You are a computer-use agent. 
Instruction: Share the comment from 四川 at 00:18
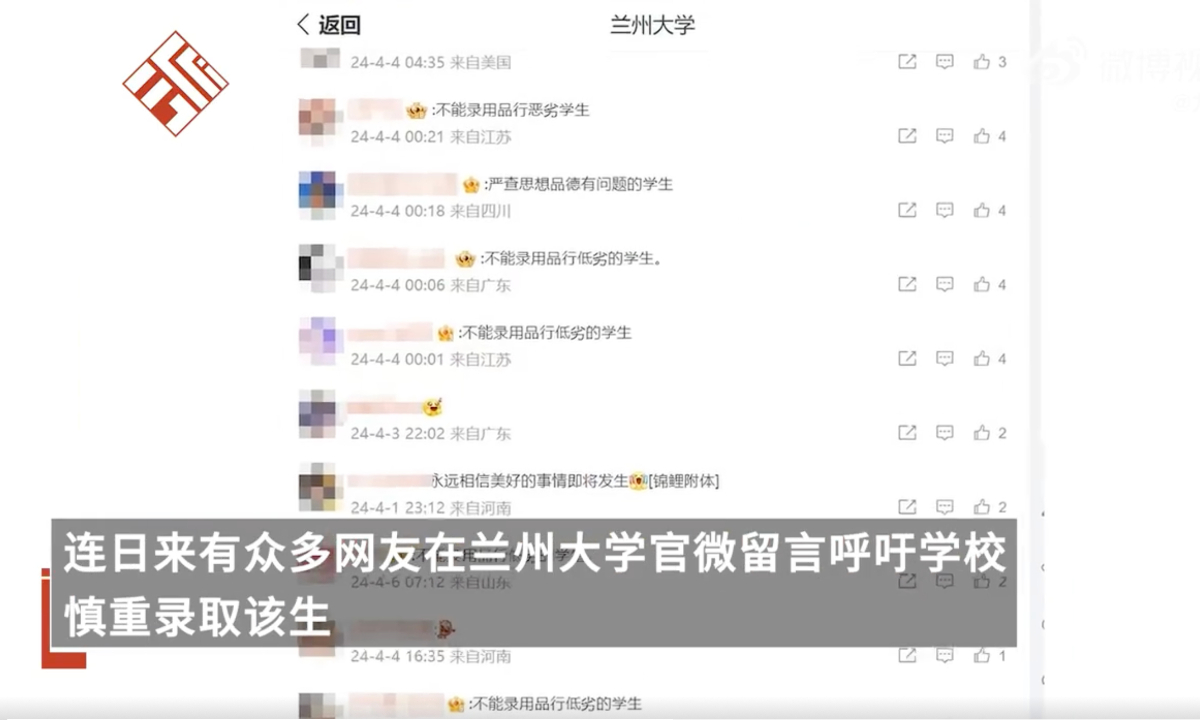click(907, 210)
